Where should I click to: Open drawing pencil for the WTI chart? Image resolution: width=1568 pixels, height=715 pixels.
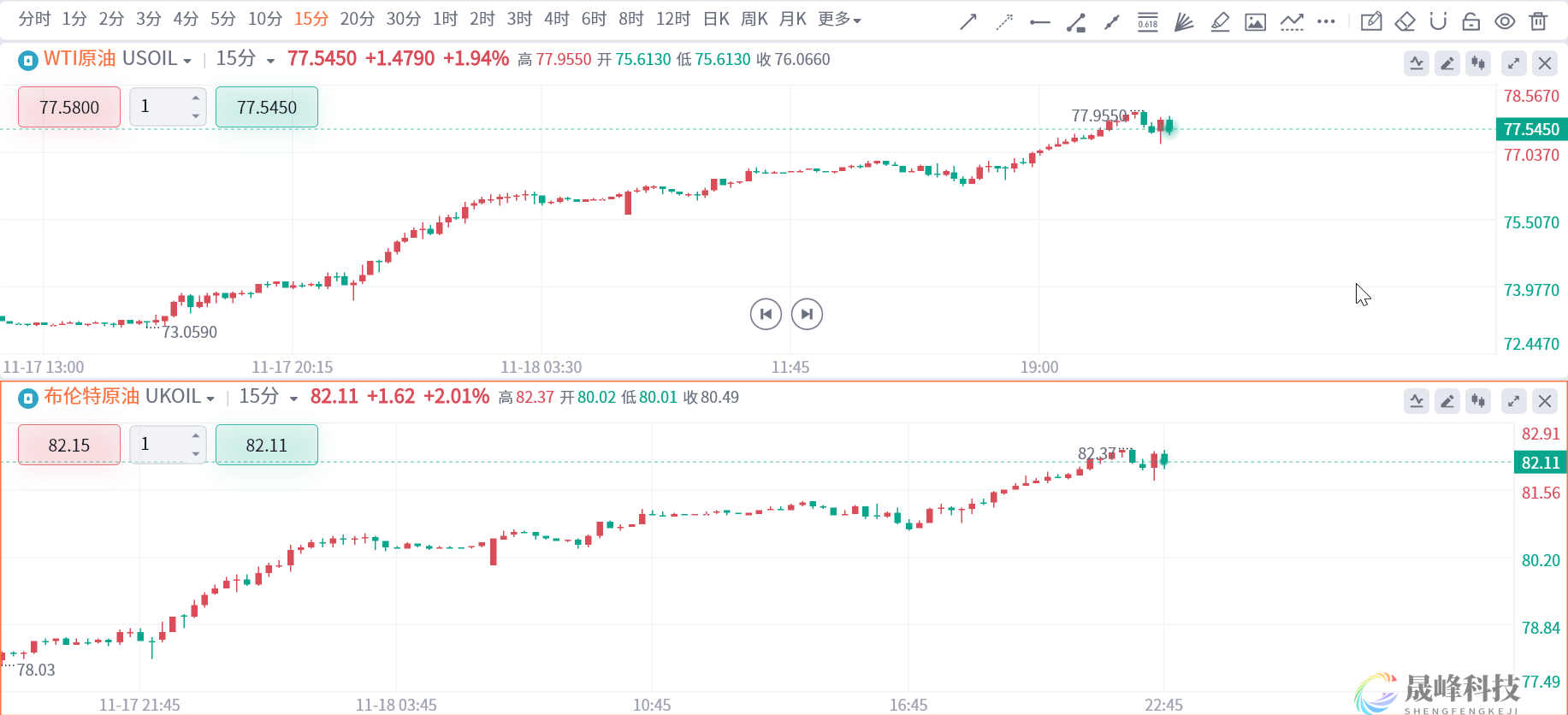[1447, 63]
